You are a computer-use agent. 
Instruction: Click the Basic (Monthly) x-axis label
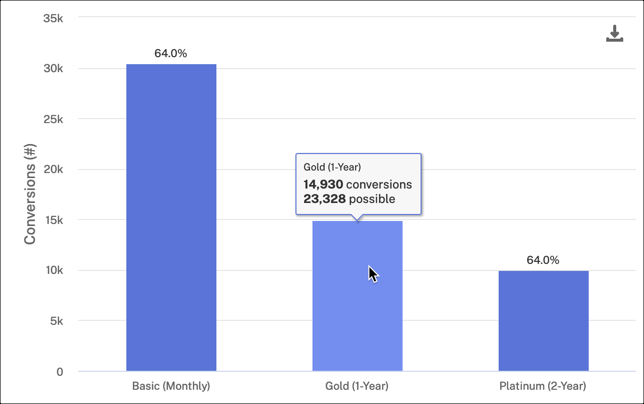pyautogui.click(x=171, y=386)
